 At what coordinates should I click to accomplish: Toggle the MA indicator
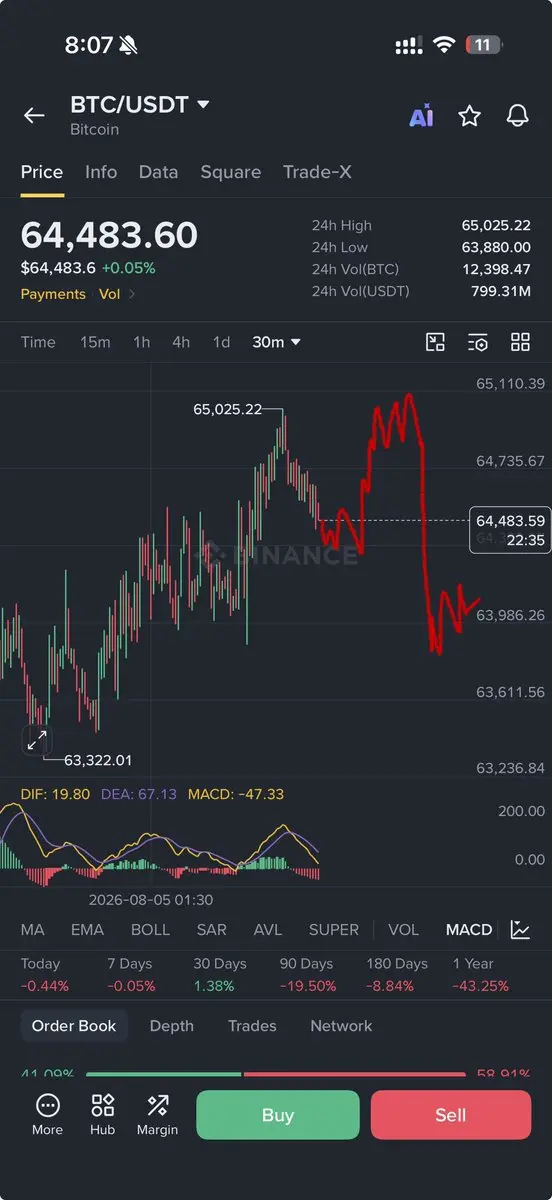[x=32, y=929]
